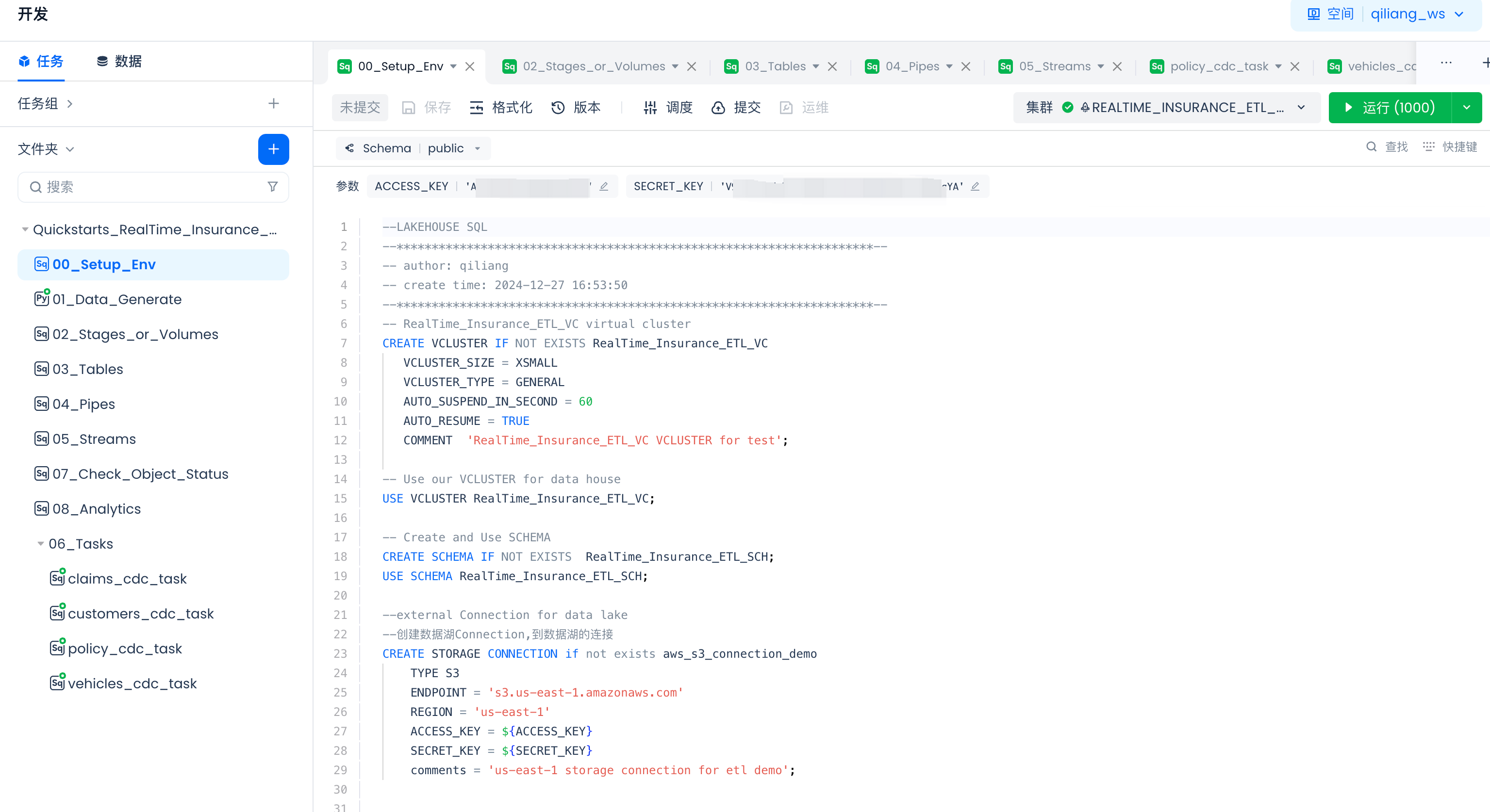Viewport: 1490px width, 812px height.
Task: Switch to the 03_Tables tab
Action: (774, 66)
